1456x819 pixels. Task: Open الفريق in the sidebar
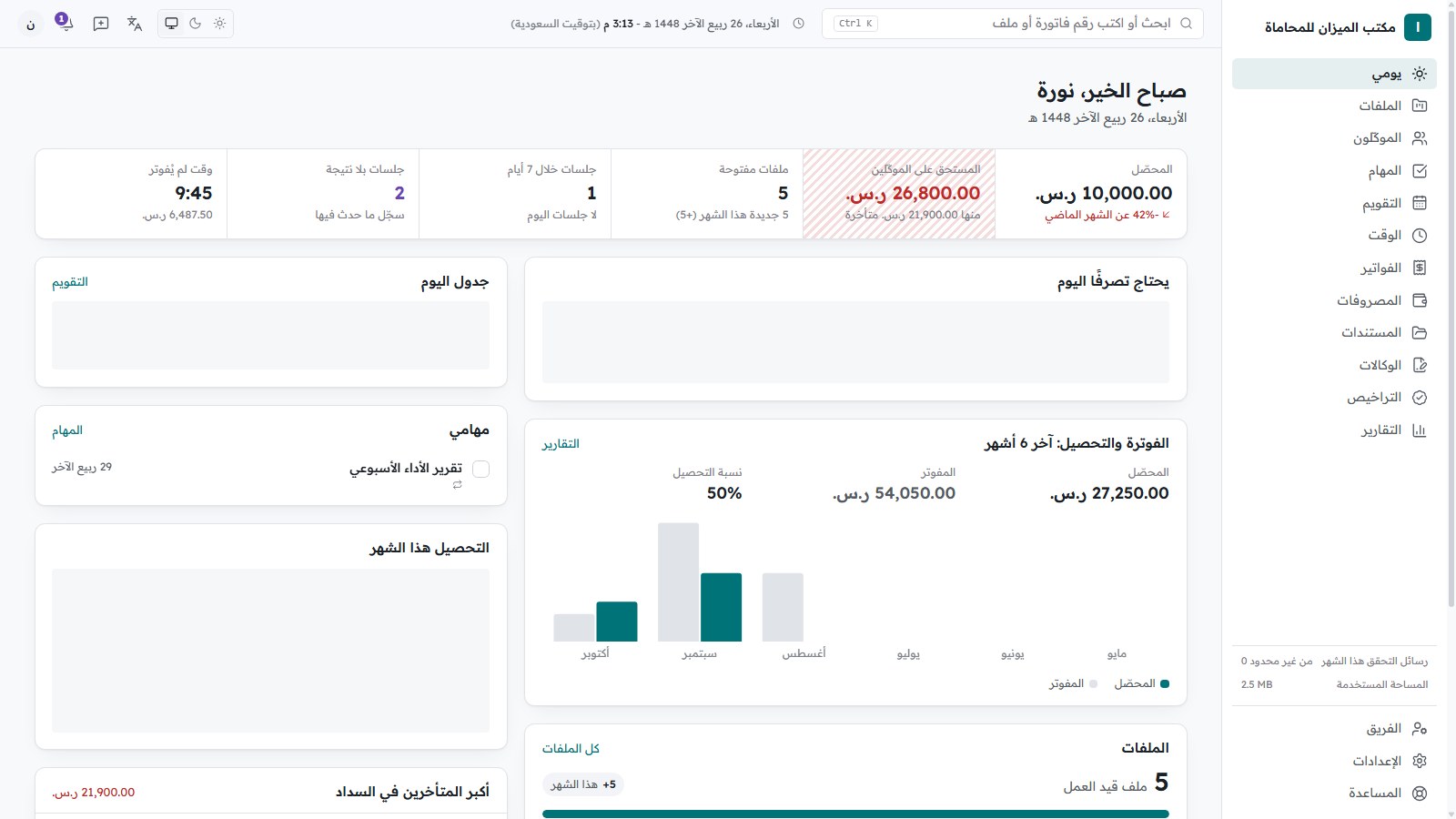click(x=1334, y=729)
